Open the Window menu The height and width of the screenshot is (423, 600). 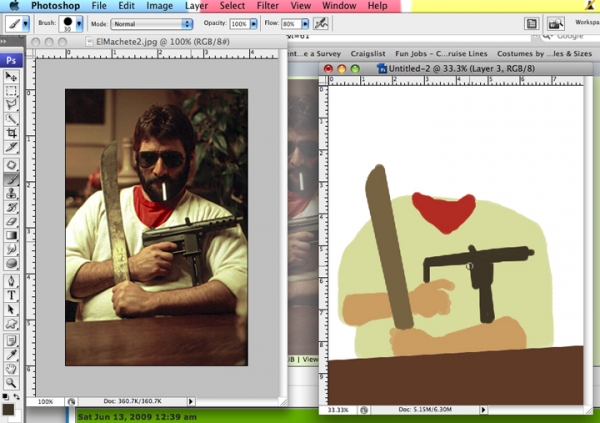339,6
